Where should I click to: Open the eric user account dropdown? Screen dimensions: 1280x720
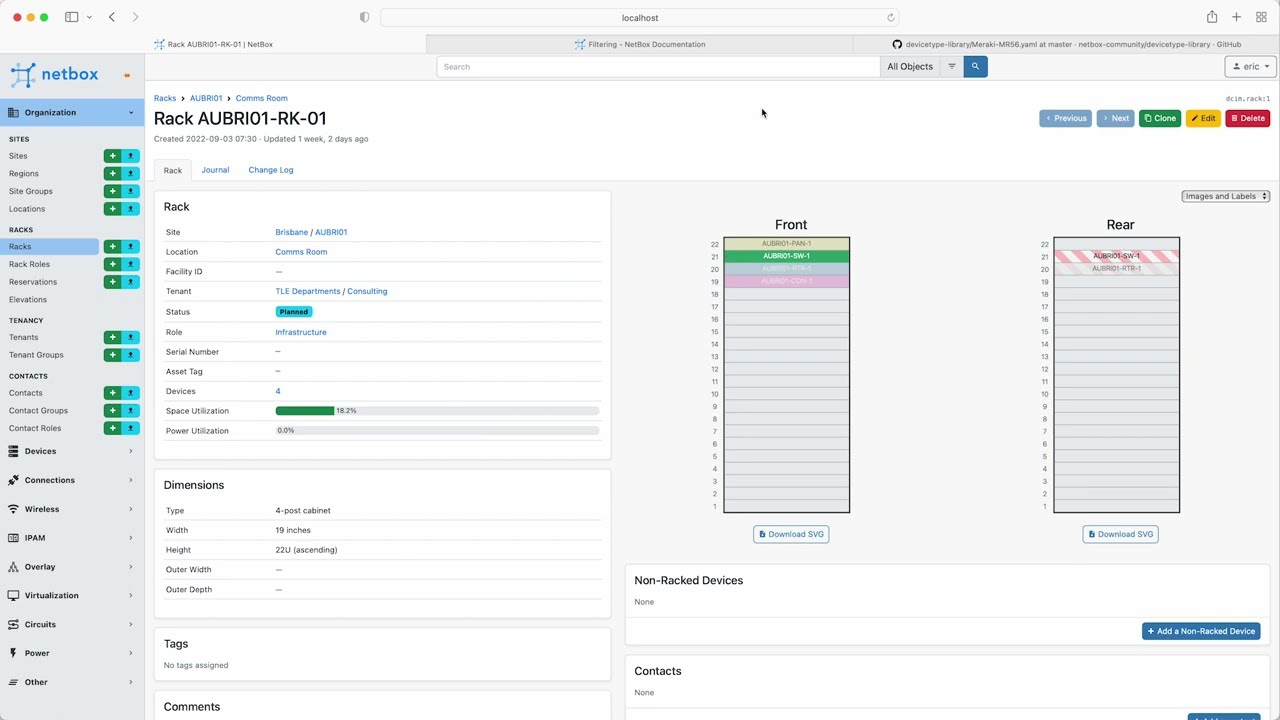1250,66
